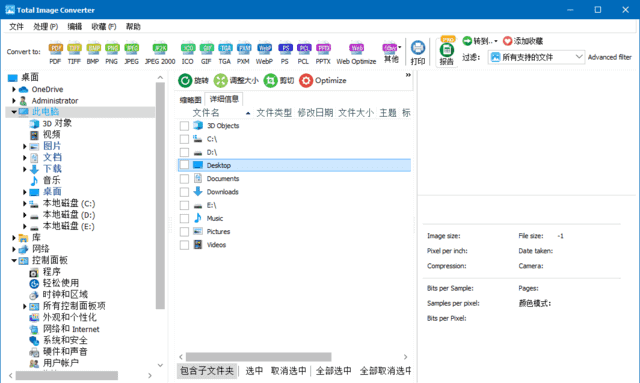Convert to WebP format

pos(264,53)
